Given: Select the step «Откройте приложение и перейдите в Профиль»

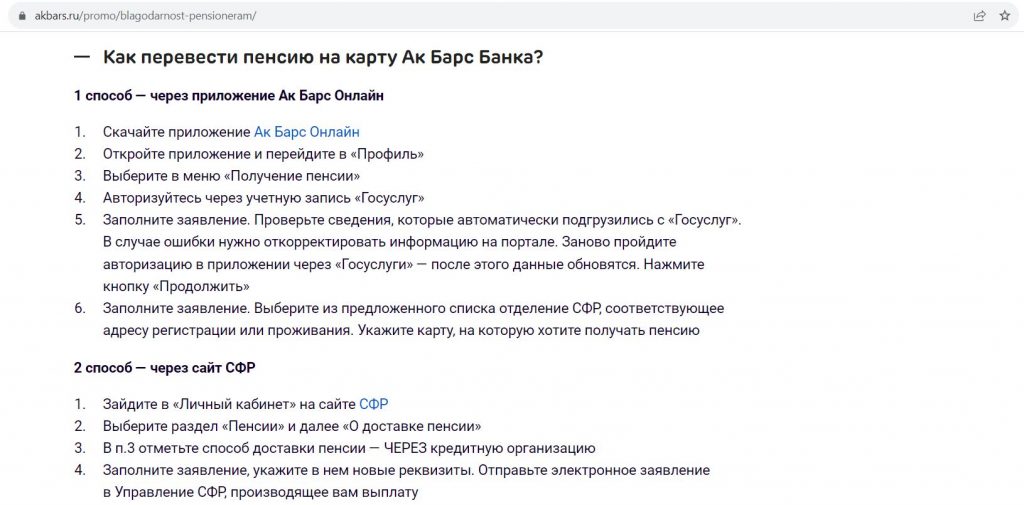Looking at the screenshot, I should (263, 154).
